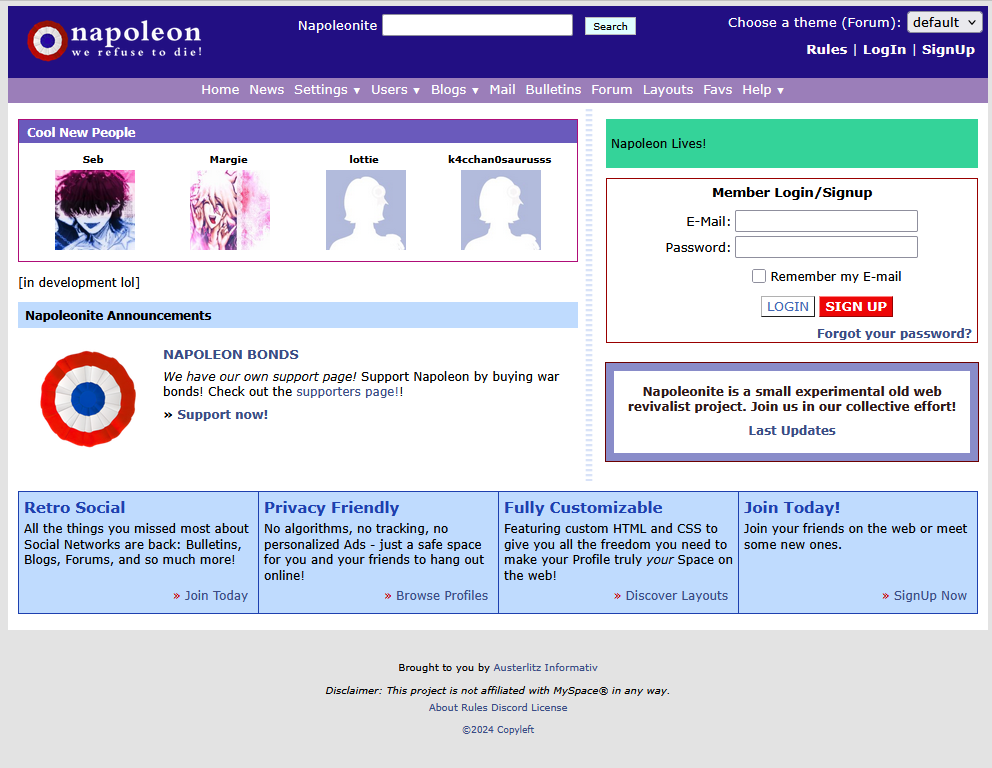Click the Support now link
The height and width of the screenshot is (768, 992).
pyautogui.click(x=223, y=414)
